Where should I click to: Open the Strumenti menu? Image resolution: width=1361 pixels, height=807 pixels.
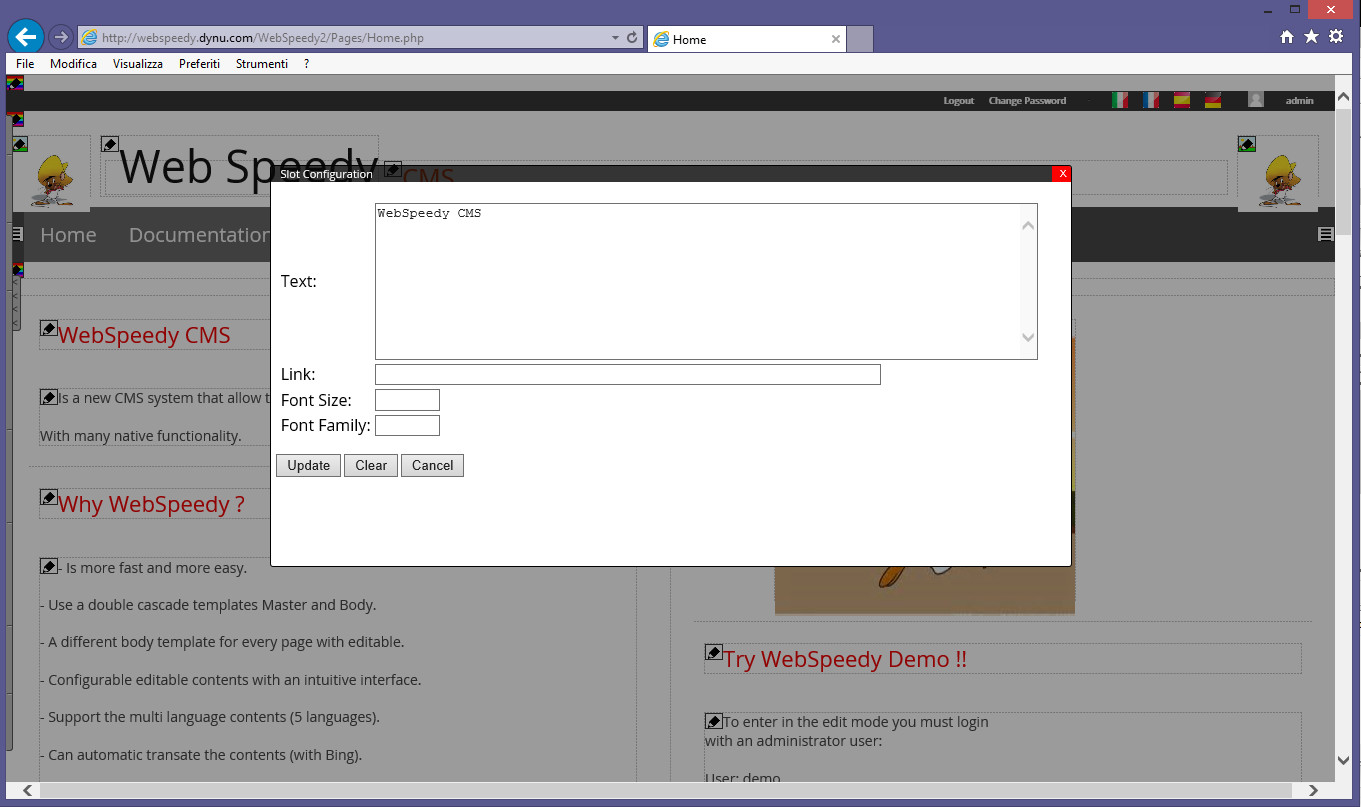pyautogui.click(x=262, y=64)
